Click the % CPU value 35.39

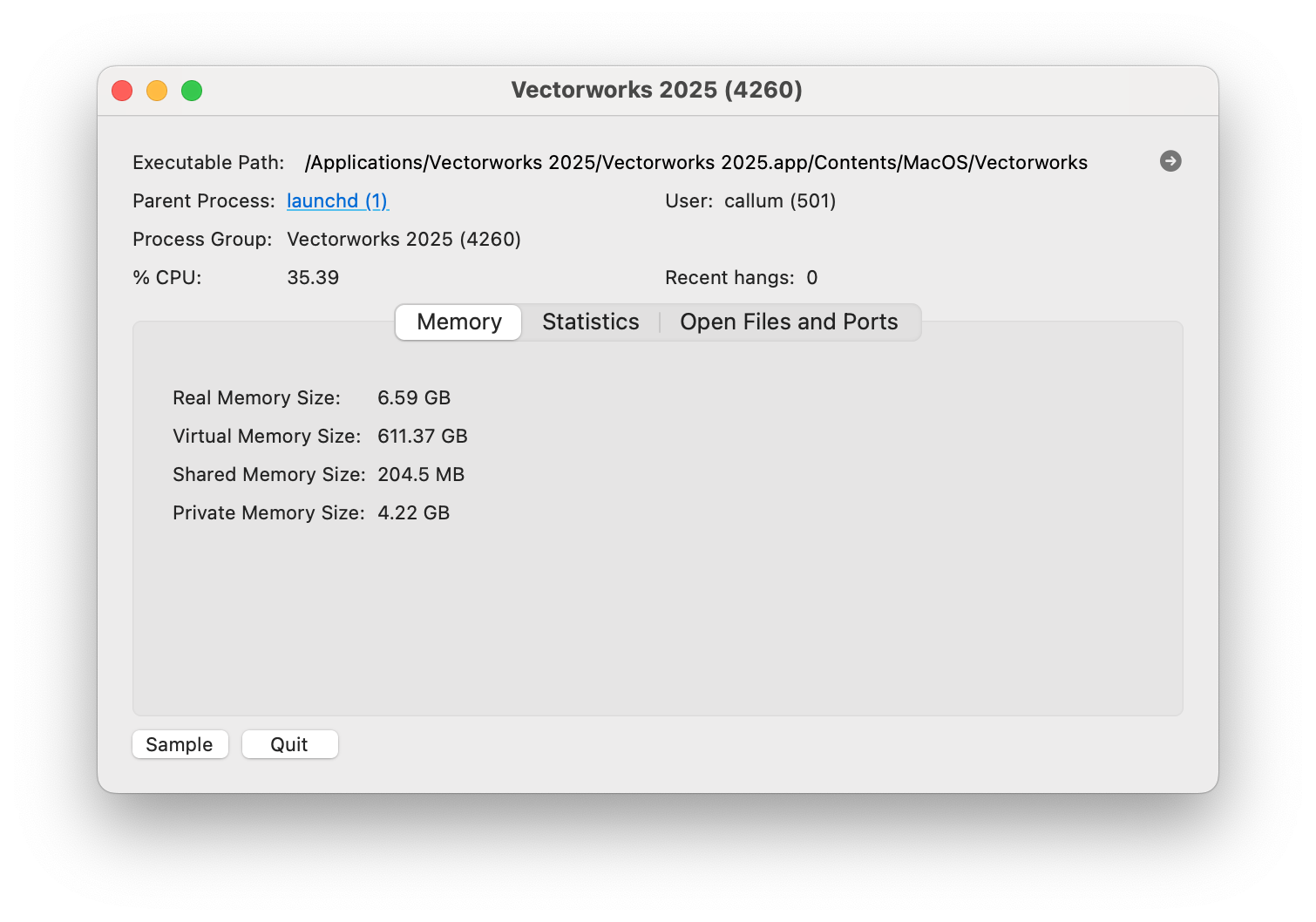[313, 278]
